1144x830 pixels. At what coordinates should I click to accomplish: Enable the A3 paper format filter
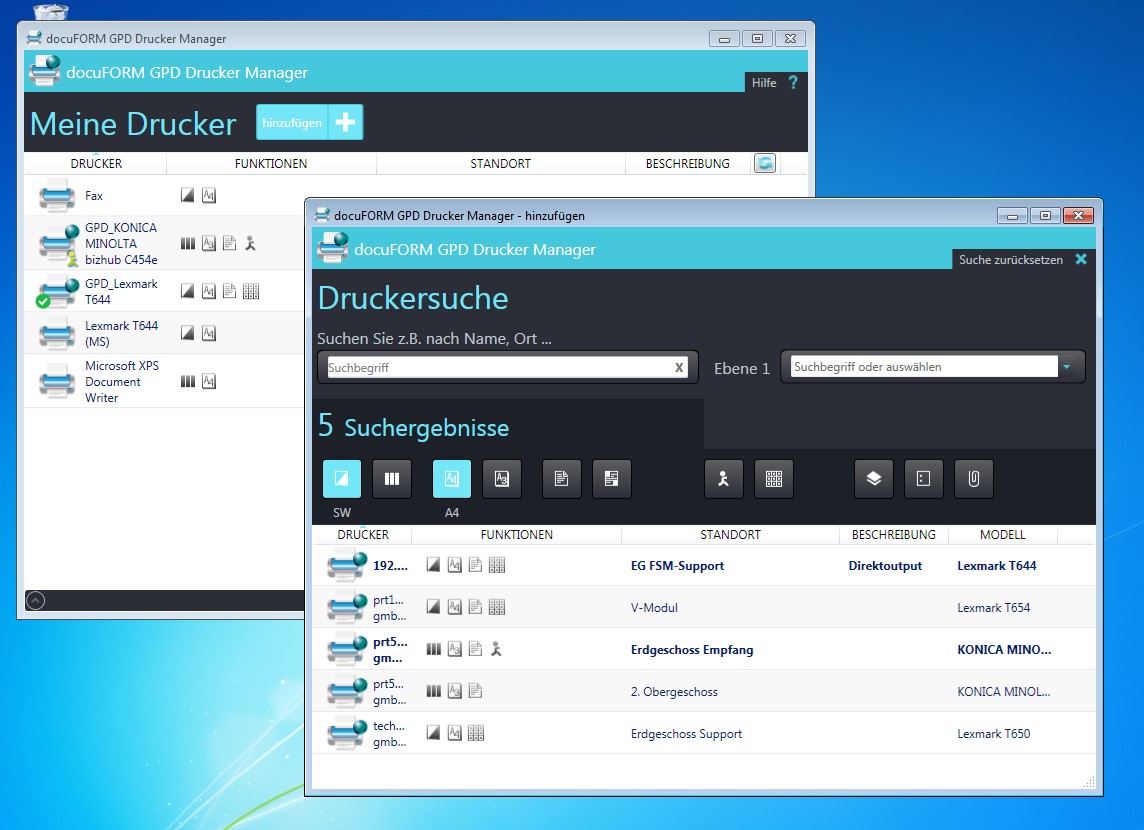[502, 479]
